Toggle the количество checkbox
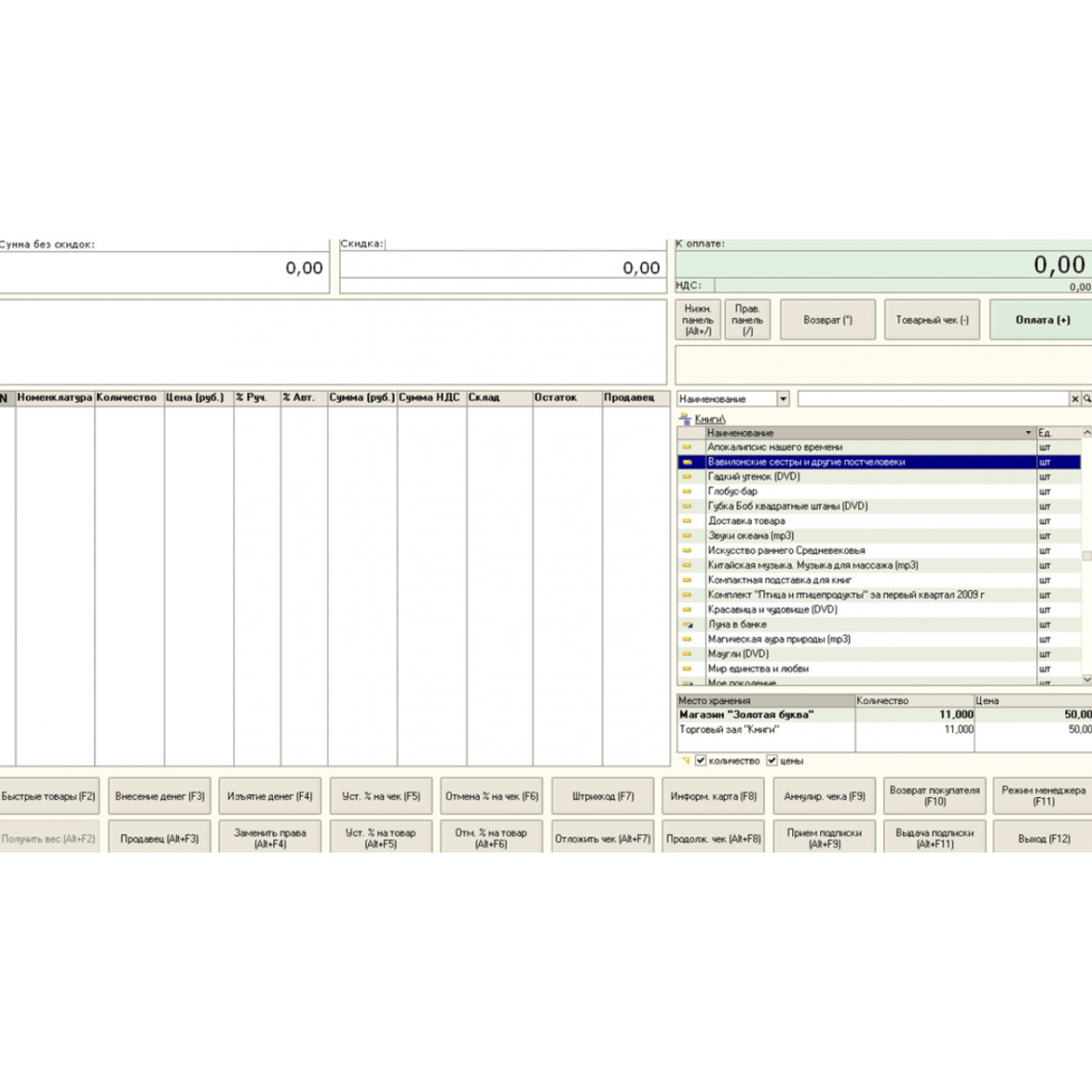1092x1092 pixels. pos(700,761)
